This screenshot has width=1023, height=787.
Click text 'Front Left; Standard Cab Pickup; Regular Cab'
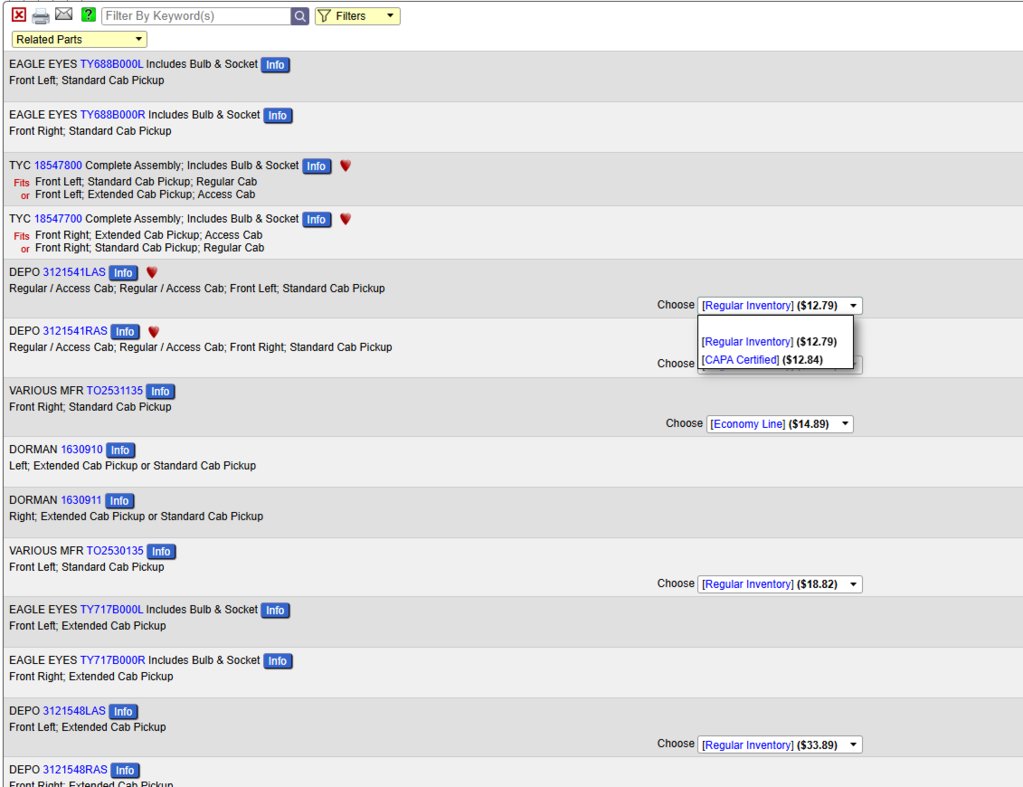[146, 181]
